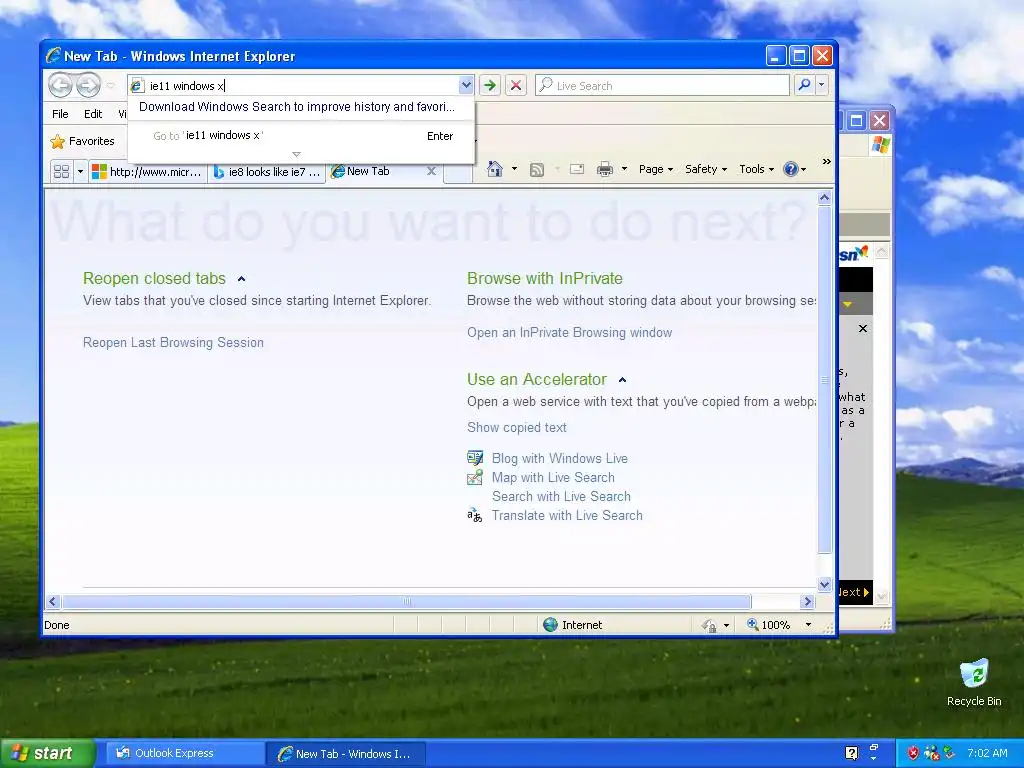This screenshot has height=768, width=1024.
Task: Click the horizontal scrollbar left arrow
Action: (54, 601)
